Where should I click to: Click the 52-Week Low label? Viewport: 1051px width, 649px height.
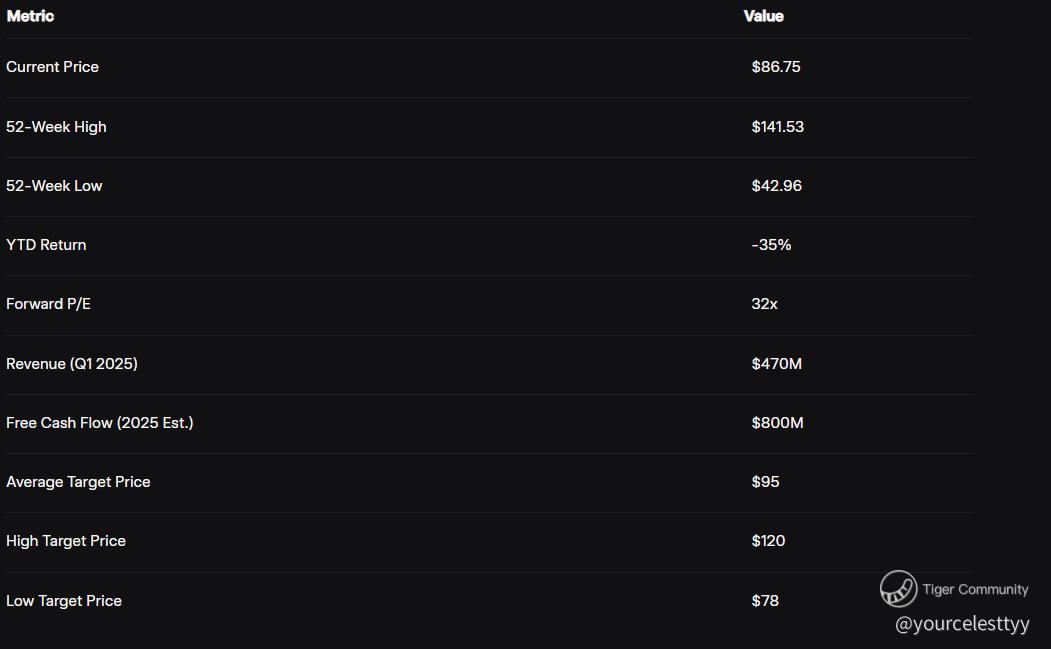tap(54, 186)
